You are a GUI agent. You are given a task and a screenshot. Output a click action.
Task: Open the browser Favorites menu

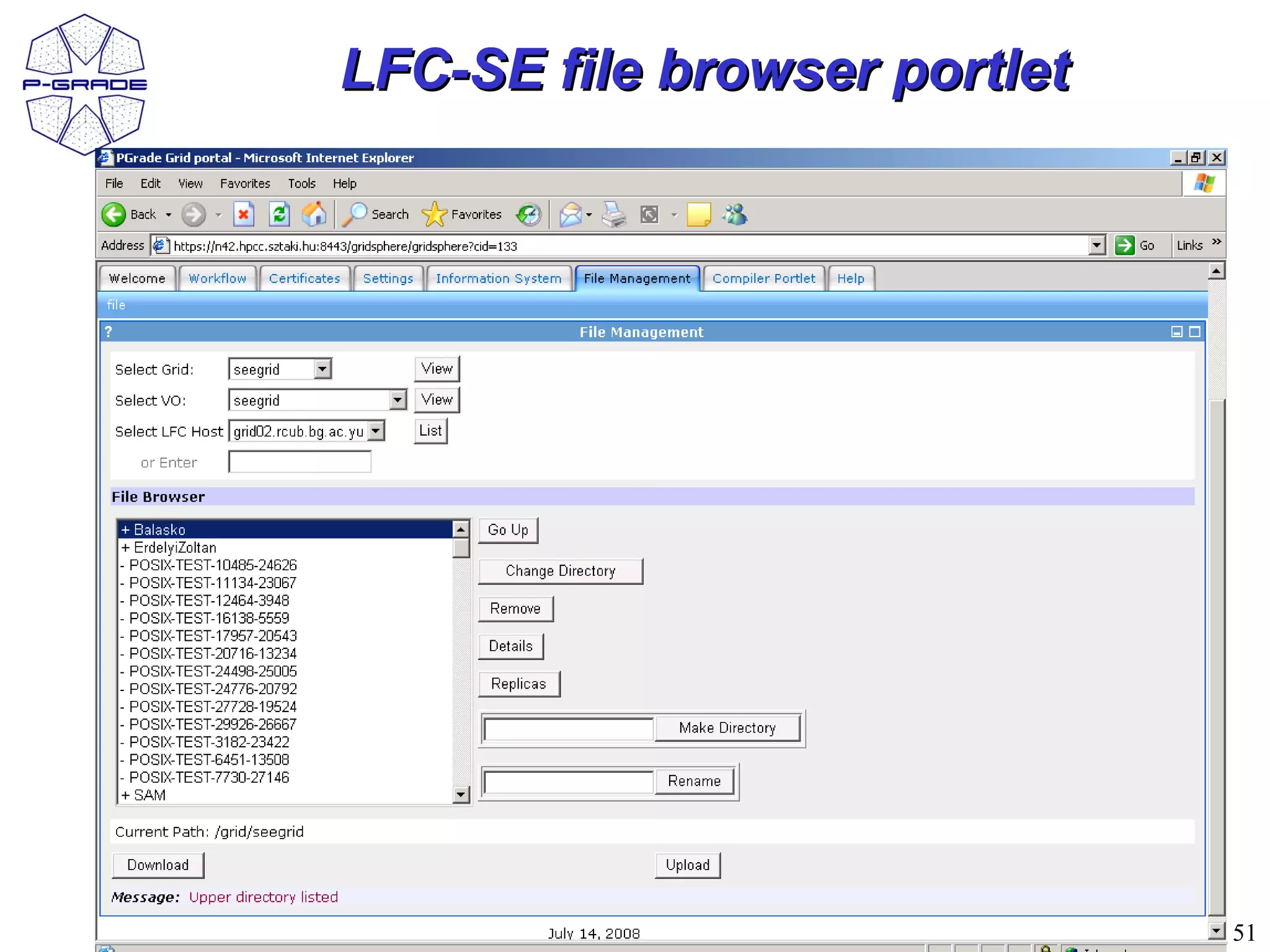pos(245,183)
